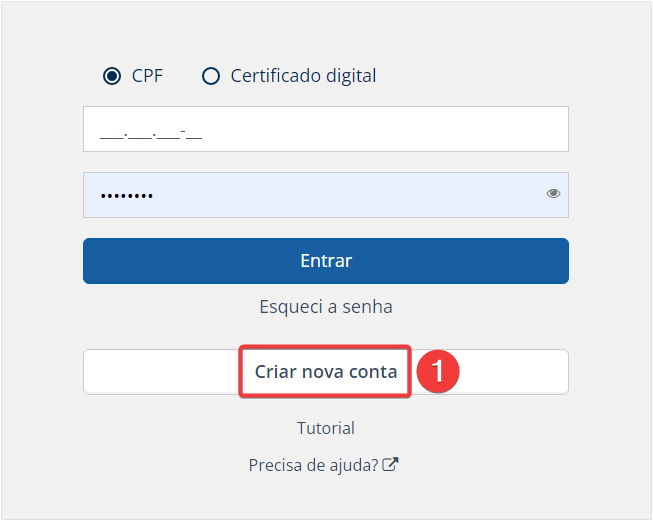Viewport: 653px width, 521px height.
Task: Click the word "senha" in the forgot-password link
Action: (367, 307)
